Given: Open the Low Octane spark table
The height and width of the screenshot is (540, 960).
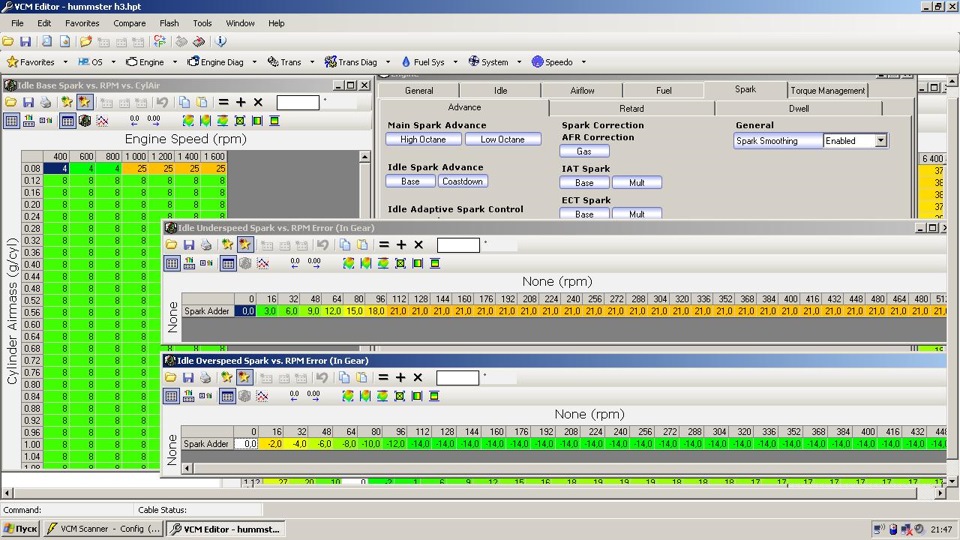Looking at the screenshot, I should click(503, 140).
